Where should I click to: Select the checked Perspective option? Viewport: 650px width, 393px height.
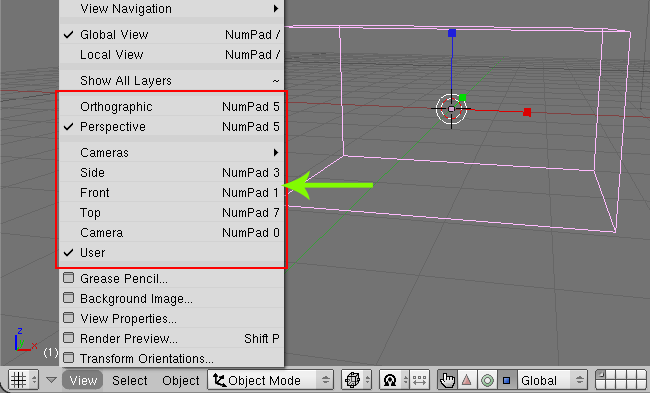click(172, 126)
